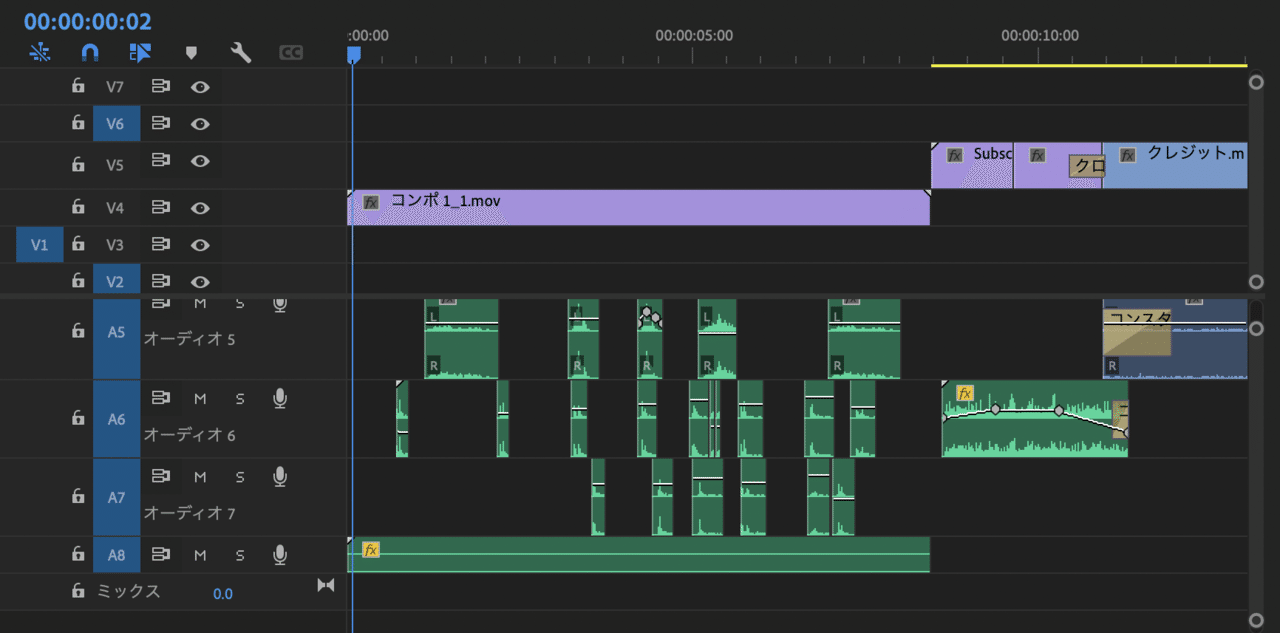
Task: Hide track V5 with eye icon
Action: (x=200, y=161)
